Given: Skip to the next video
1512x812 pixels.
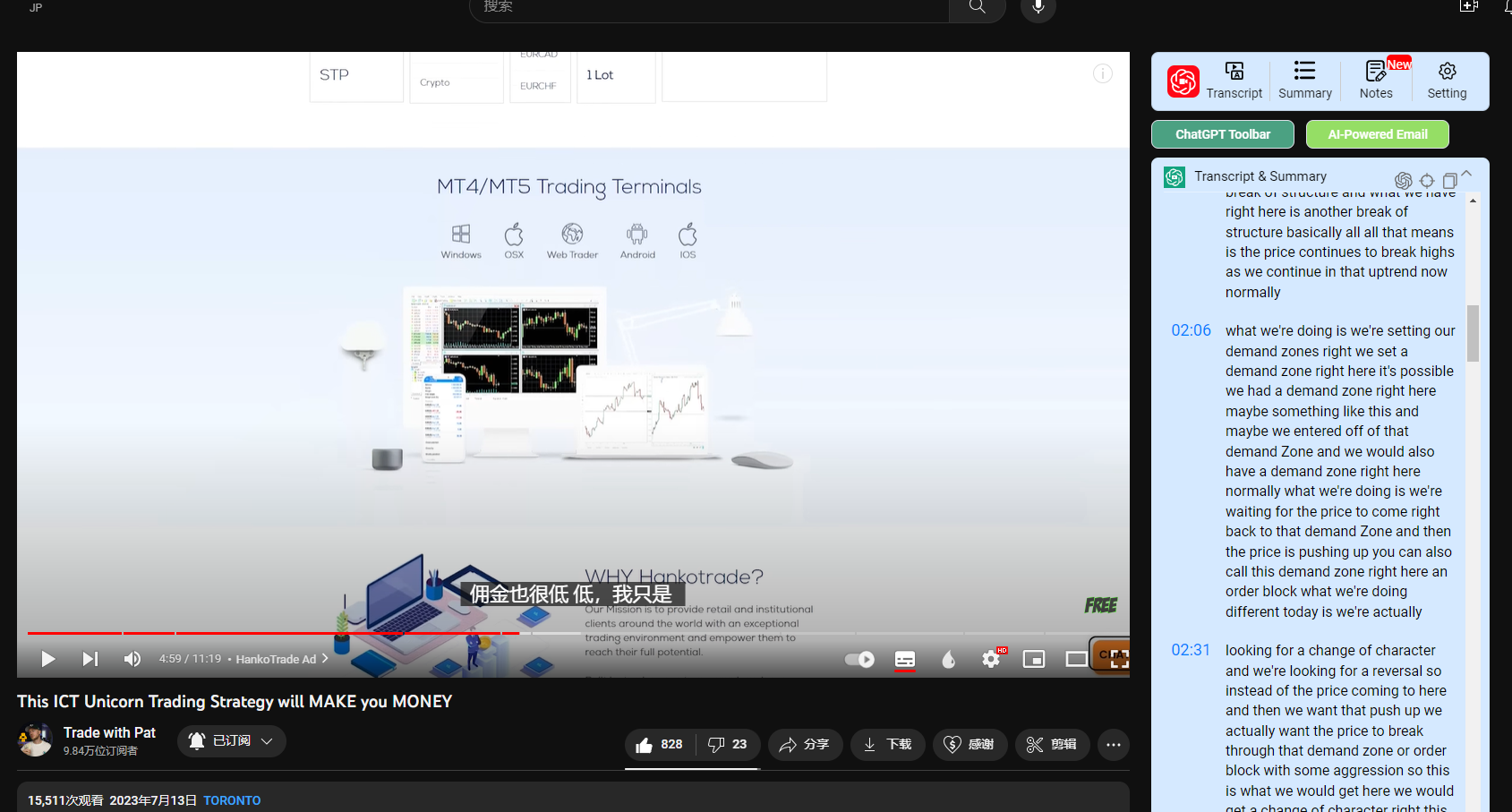Looking at the screenshot, I should [90, 659].
